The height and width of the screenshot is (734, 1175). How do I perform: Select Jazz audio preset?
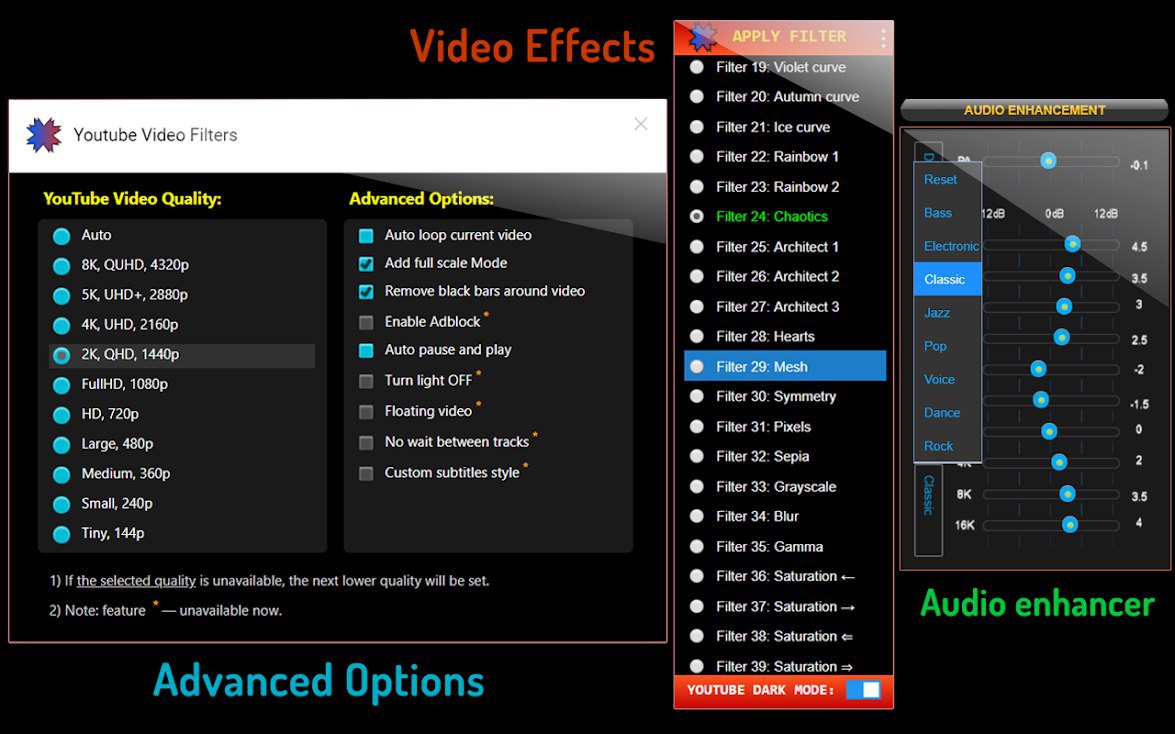coord(947,313)
